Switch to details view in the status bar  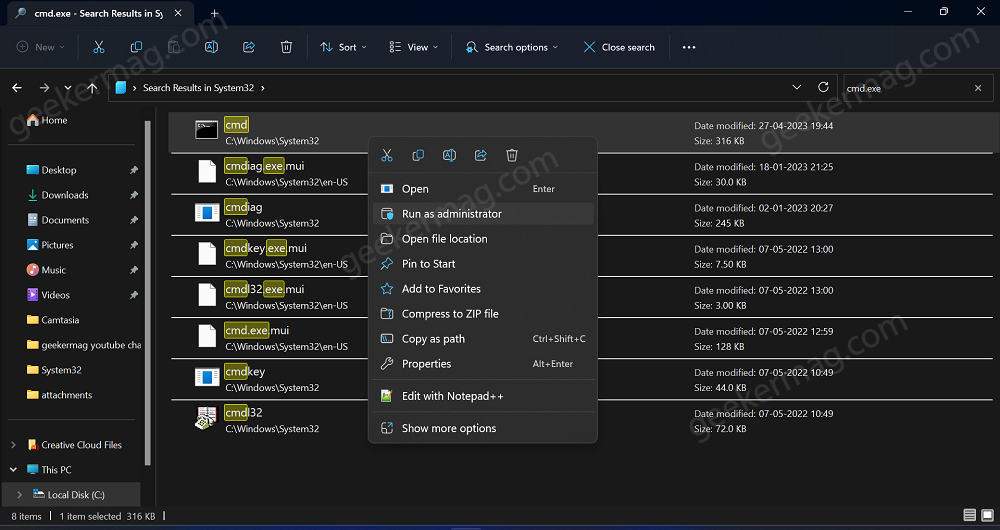(969, 515)
